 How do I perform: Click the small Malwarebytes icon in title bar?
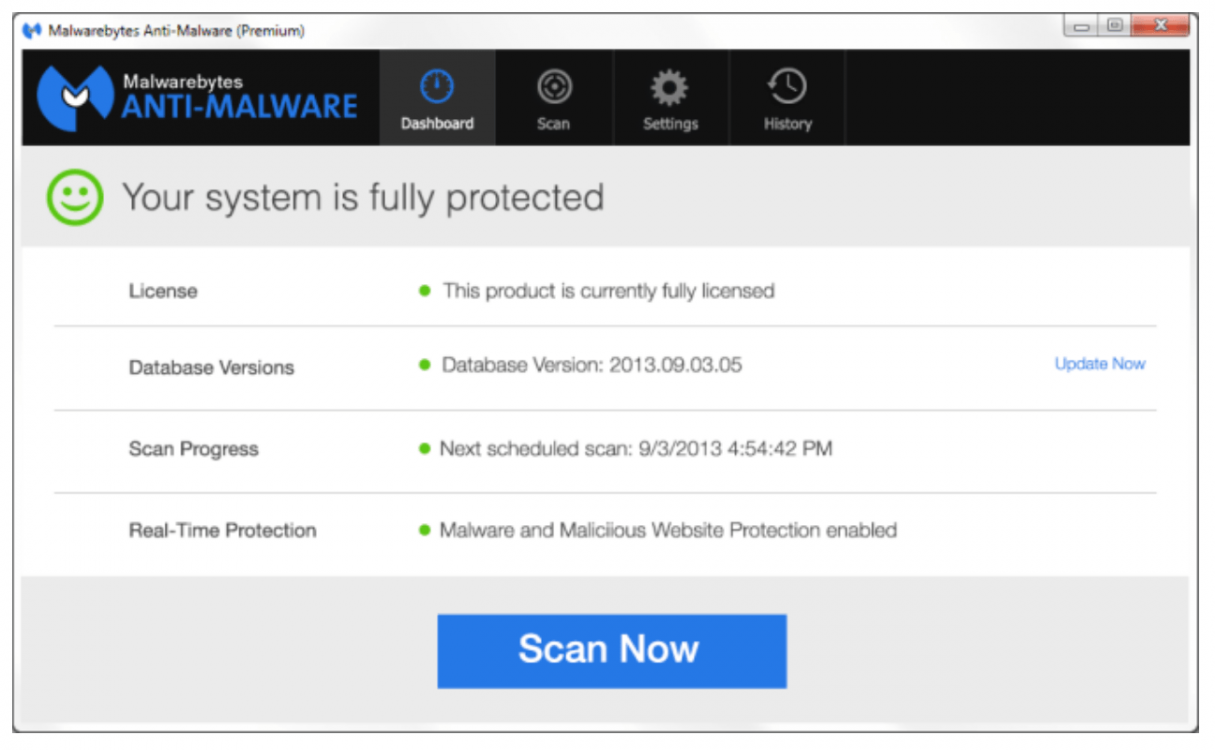[x=32, y=31]
